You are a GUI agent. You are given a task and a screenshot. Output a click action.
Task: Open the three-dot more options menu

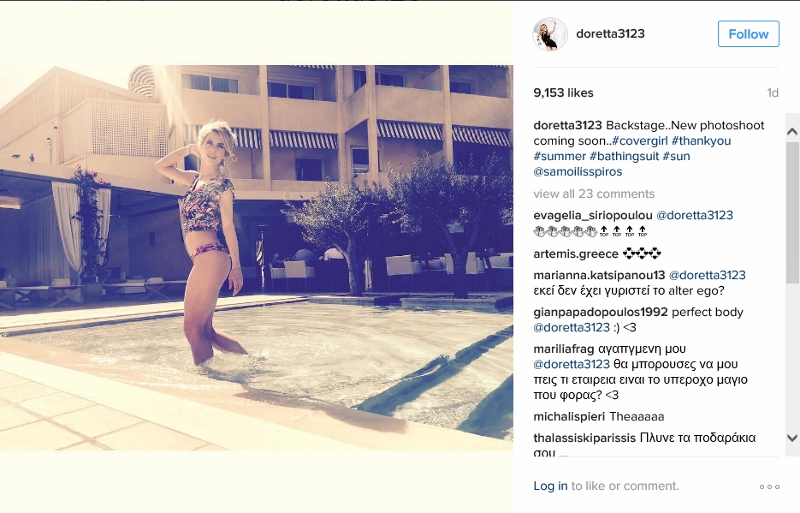pyautogui.click(x=769, y=486)
